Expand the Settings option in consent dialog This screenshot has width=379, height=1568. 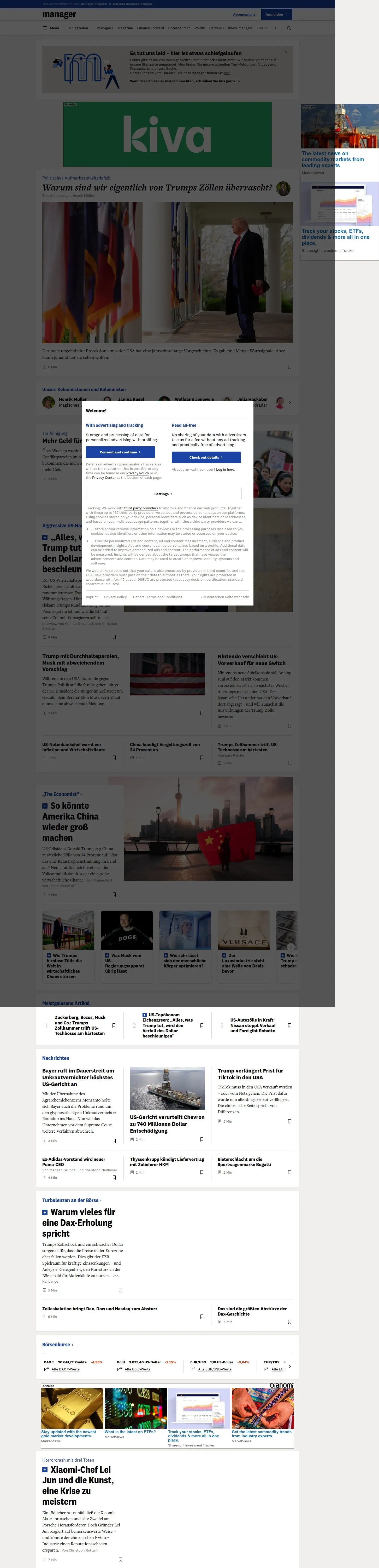(163, 494)
